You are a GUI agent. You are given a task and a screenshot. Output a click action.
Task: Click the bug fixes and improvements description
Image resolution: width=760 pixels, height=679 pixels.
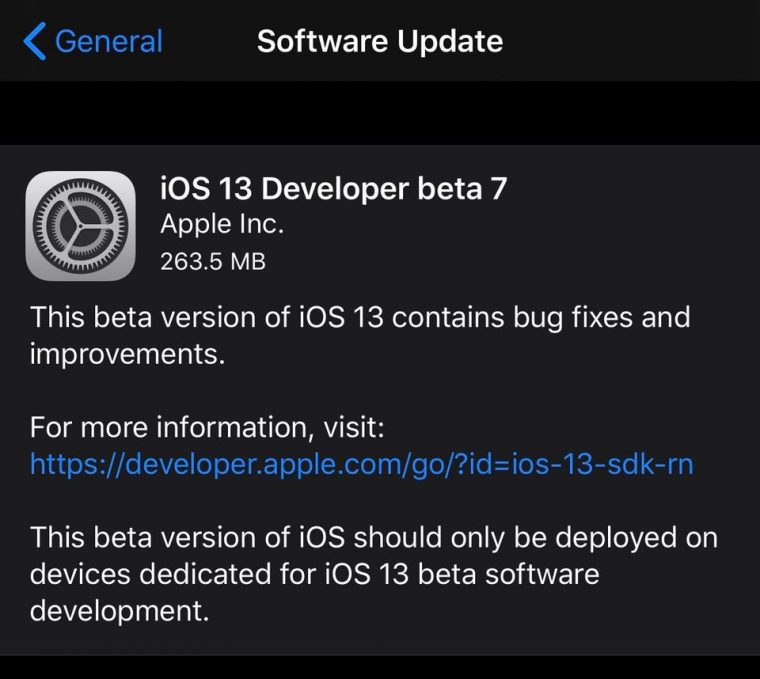(x=360, y=335)
